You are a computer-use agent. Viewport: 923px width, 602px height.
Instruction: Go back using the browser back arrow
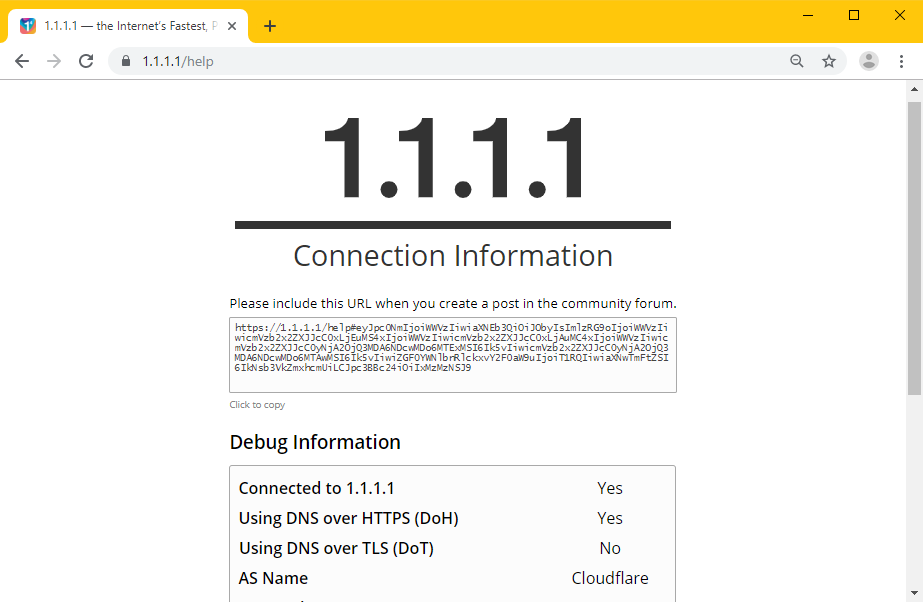22,61
